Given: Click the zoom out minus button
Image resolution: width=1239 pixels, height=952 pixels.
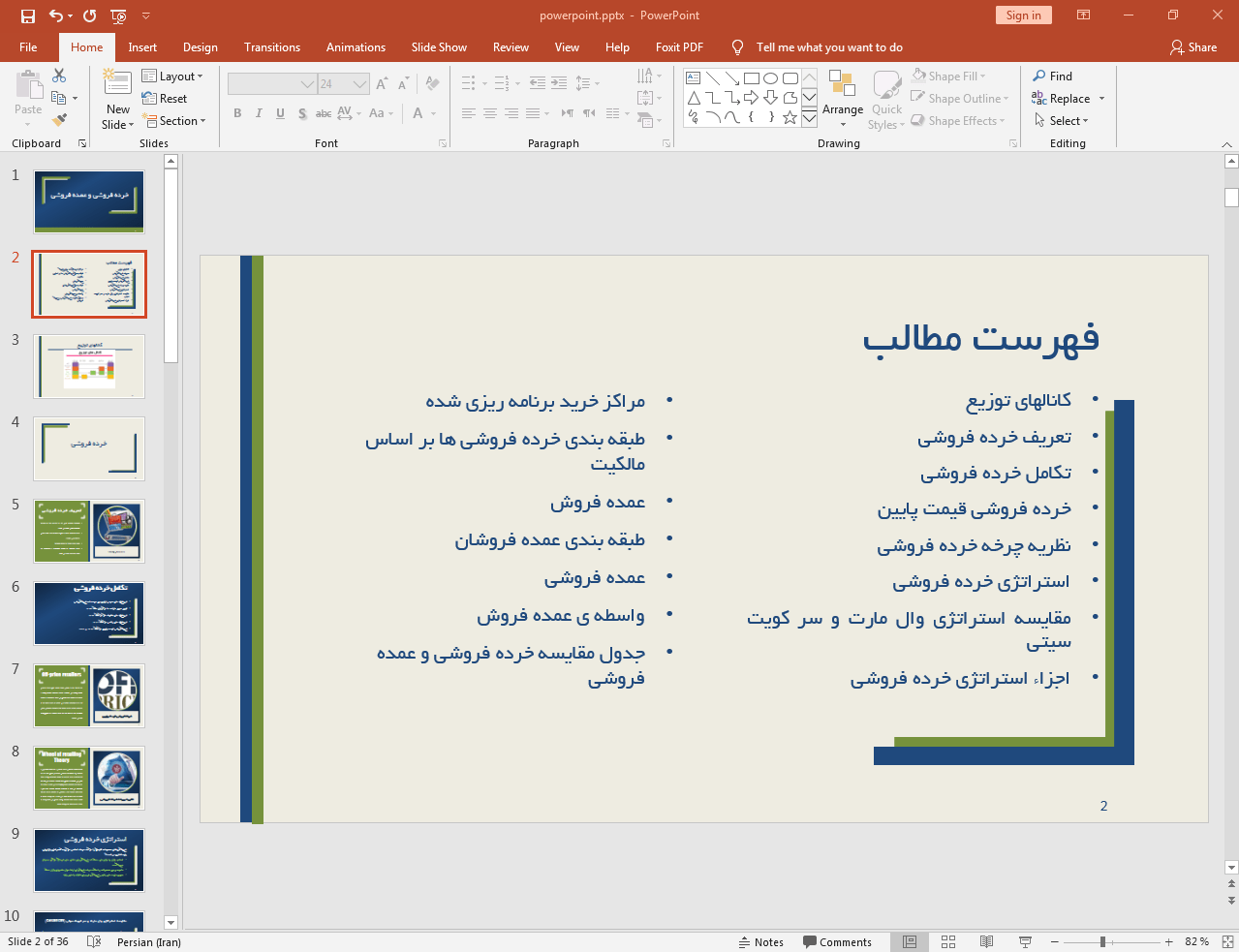Looking at the screenshot, I should (1054, 941).
